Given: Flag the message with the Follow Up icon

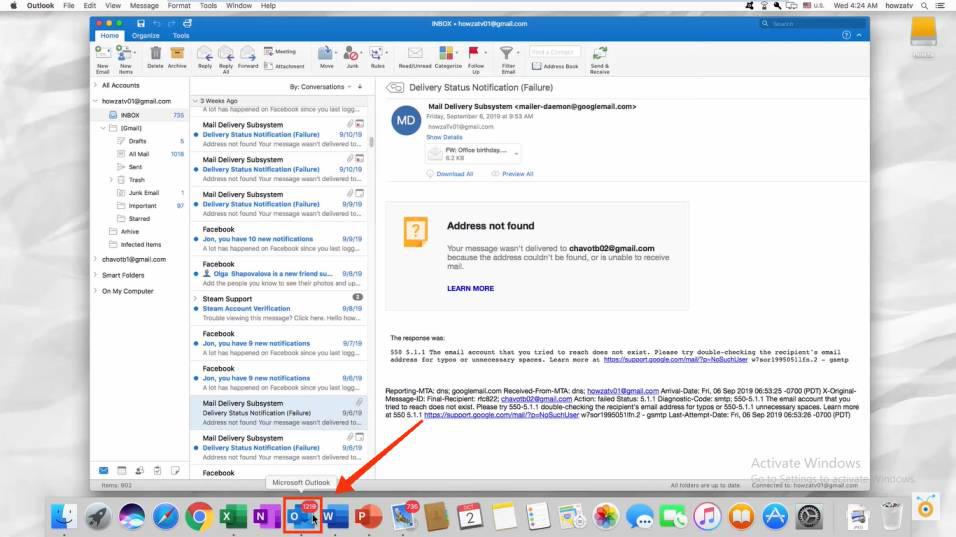Looking at the screenshot, I should tap(474, 53).
